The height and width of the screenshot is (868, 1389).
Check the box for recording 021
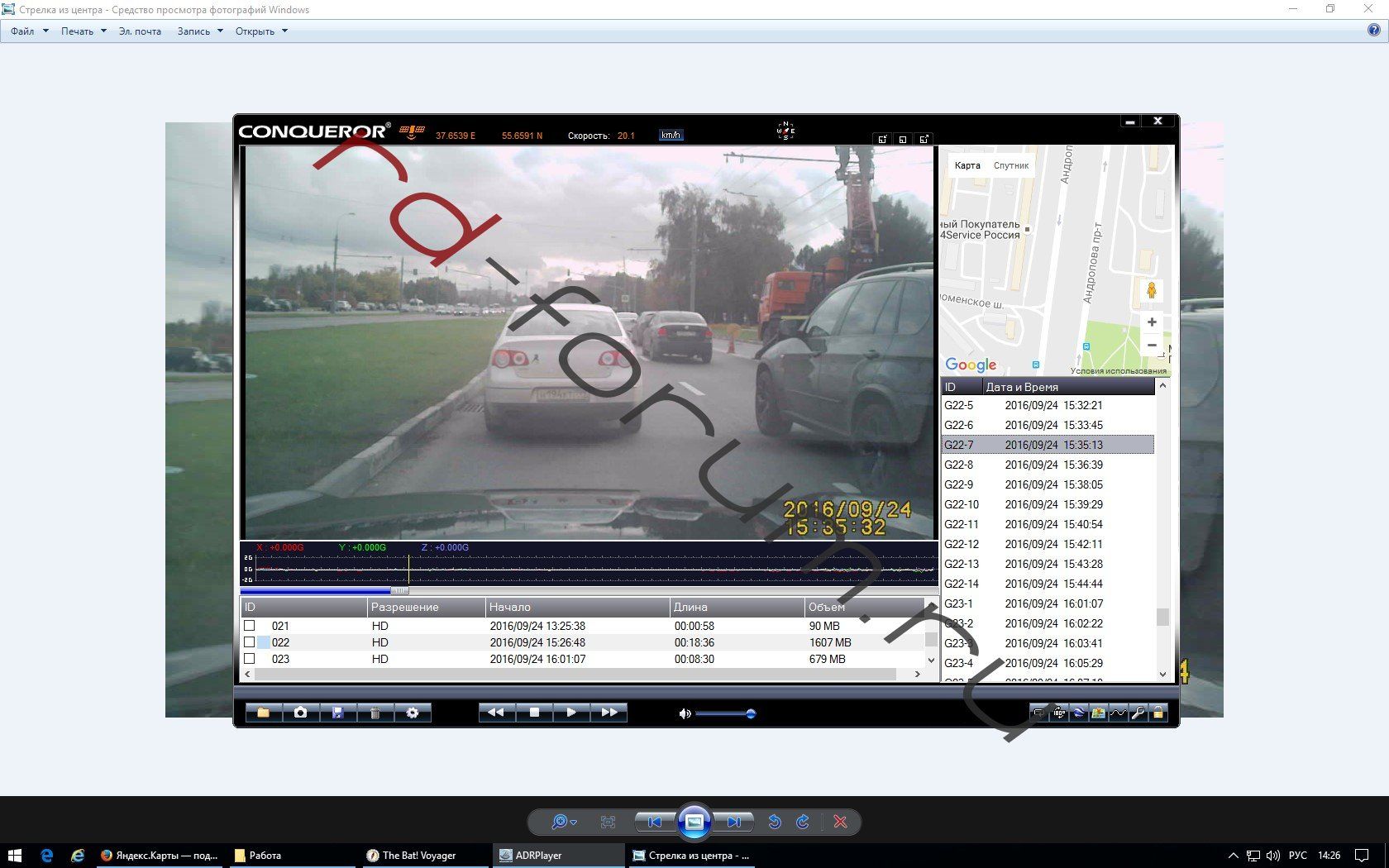pos(250,626)
